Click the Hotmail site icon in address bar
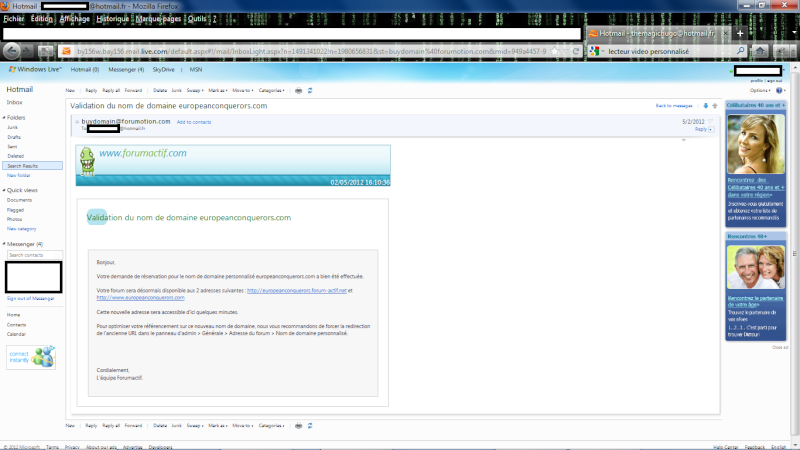The image size is (800, 450). 66,51
